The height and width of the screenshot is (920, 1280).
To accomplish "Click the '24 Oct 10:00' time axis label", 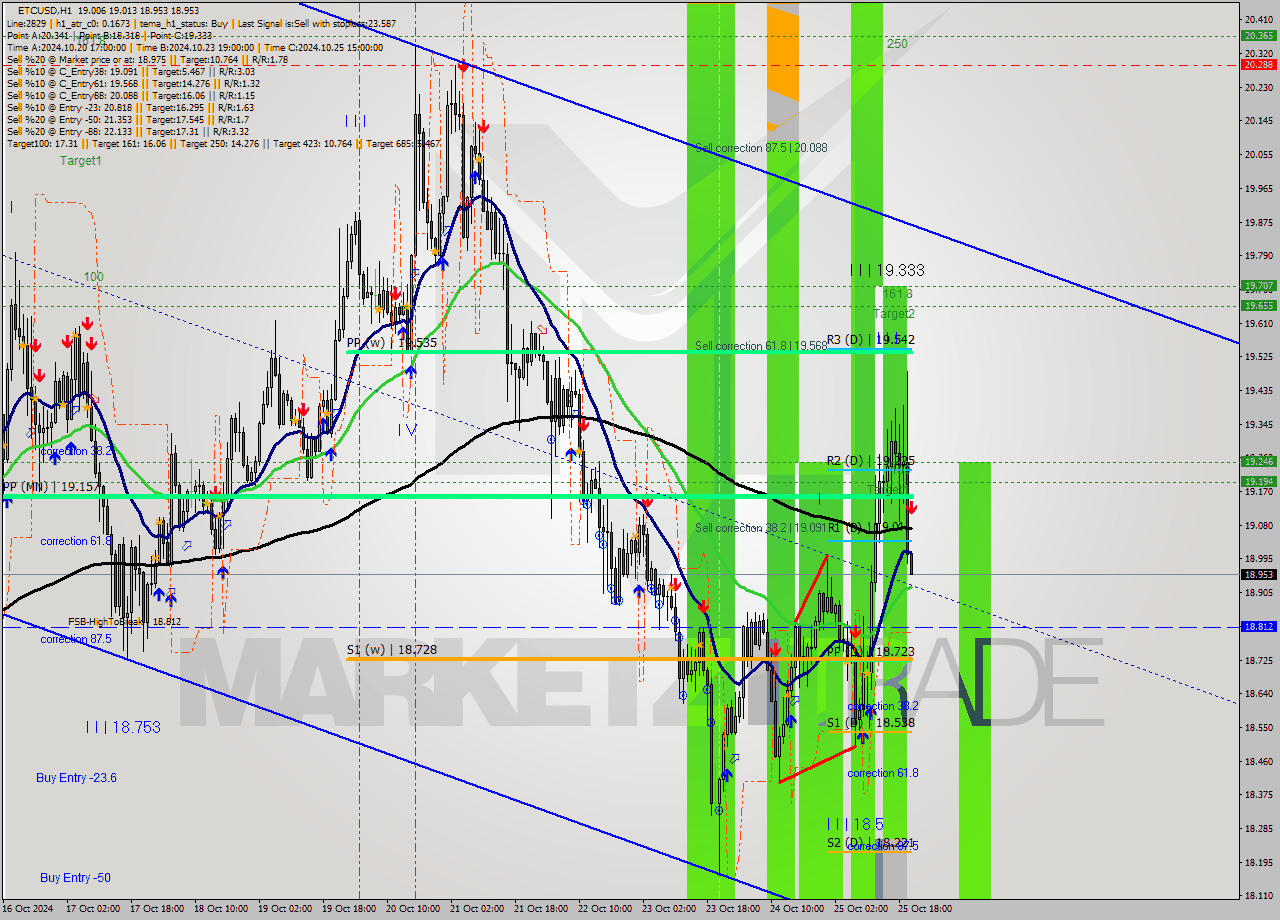I will click(x=797, y=909).
